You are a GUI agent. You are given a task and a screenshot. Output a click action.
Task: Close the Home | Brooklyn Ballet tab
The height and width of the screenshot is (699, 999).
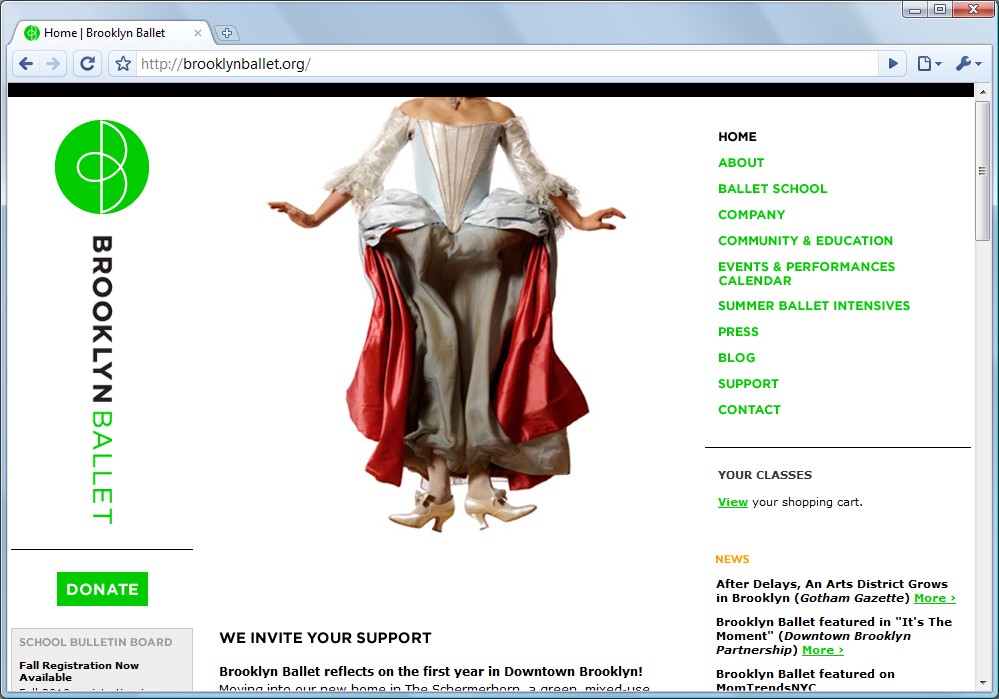[x=198, y=33]
